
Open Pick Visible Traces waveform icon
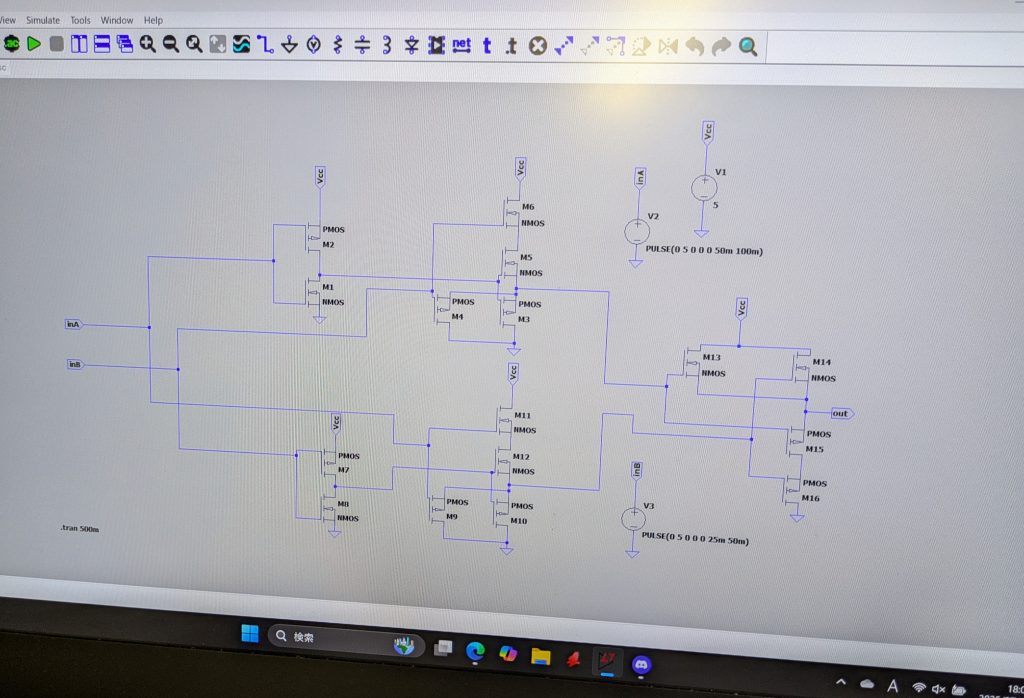[x=241, y=44]
